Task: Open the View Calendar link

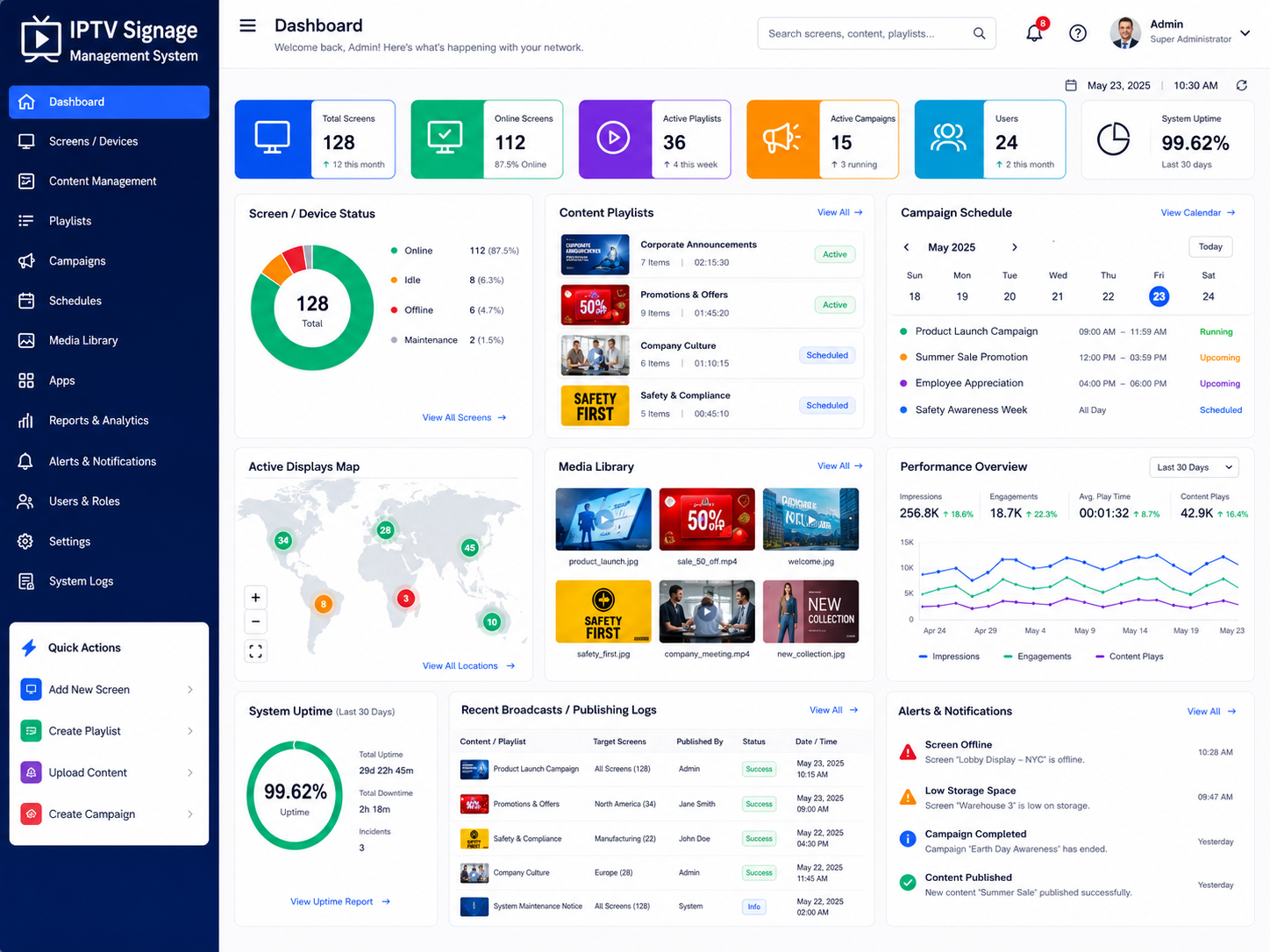Action: pyautogui.click(x=1198, y=213)
